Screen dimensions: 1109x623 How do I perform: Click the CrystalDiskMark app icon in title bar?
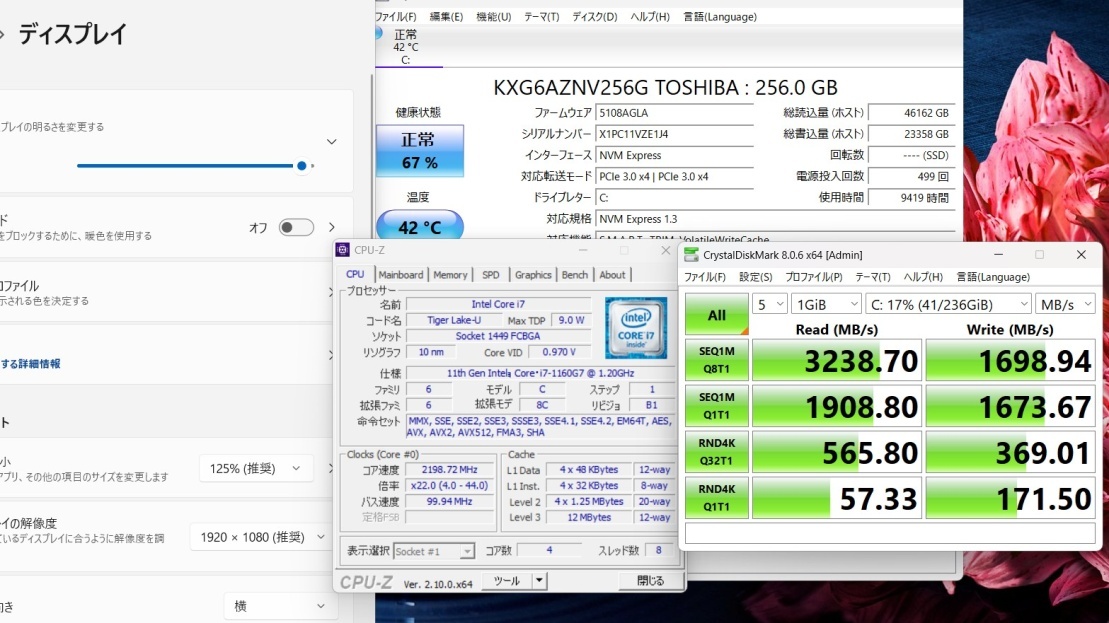691,255
